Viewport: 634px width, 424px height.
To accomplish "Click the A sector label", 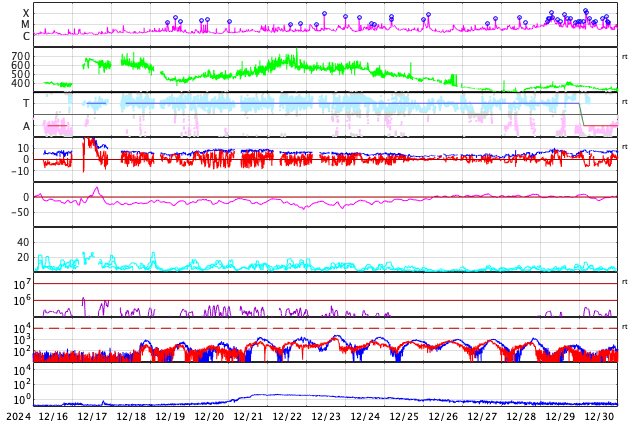I will pos(26,127).
